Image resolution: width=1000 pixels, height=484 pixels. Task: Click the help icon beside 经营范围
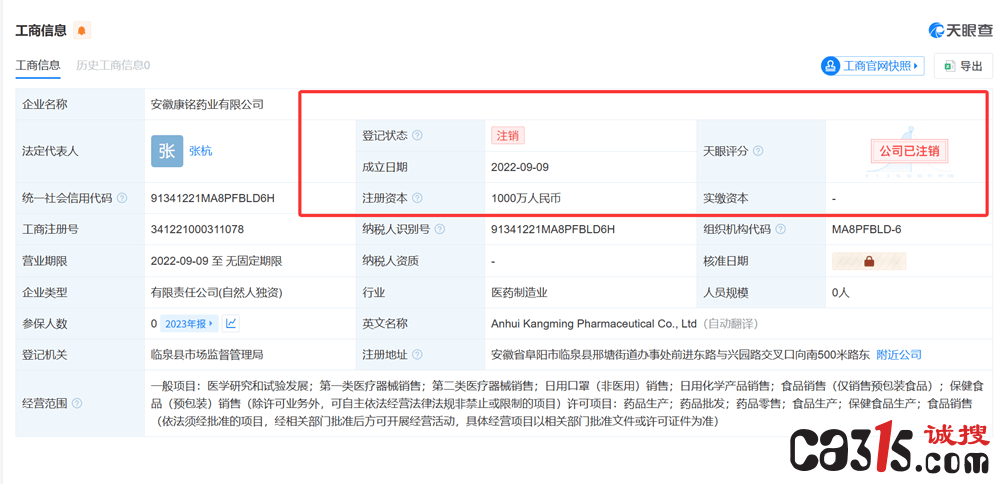click(x=77, y=404)
